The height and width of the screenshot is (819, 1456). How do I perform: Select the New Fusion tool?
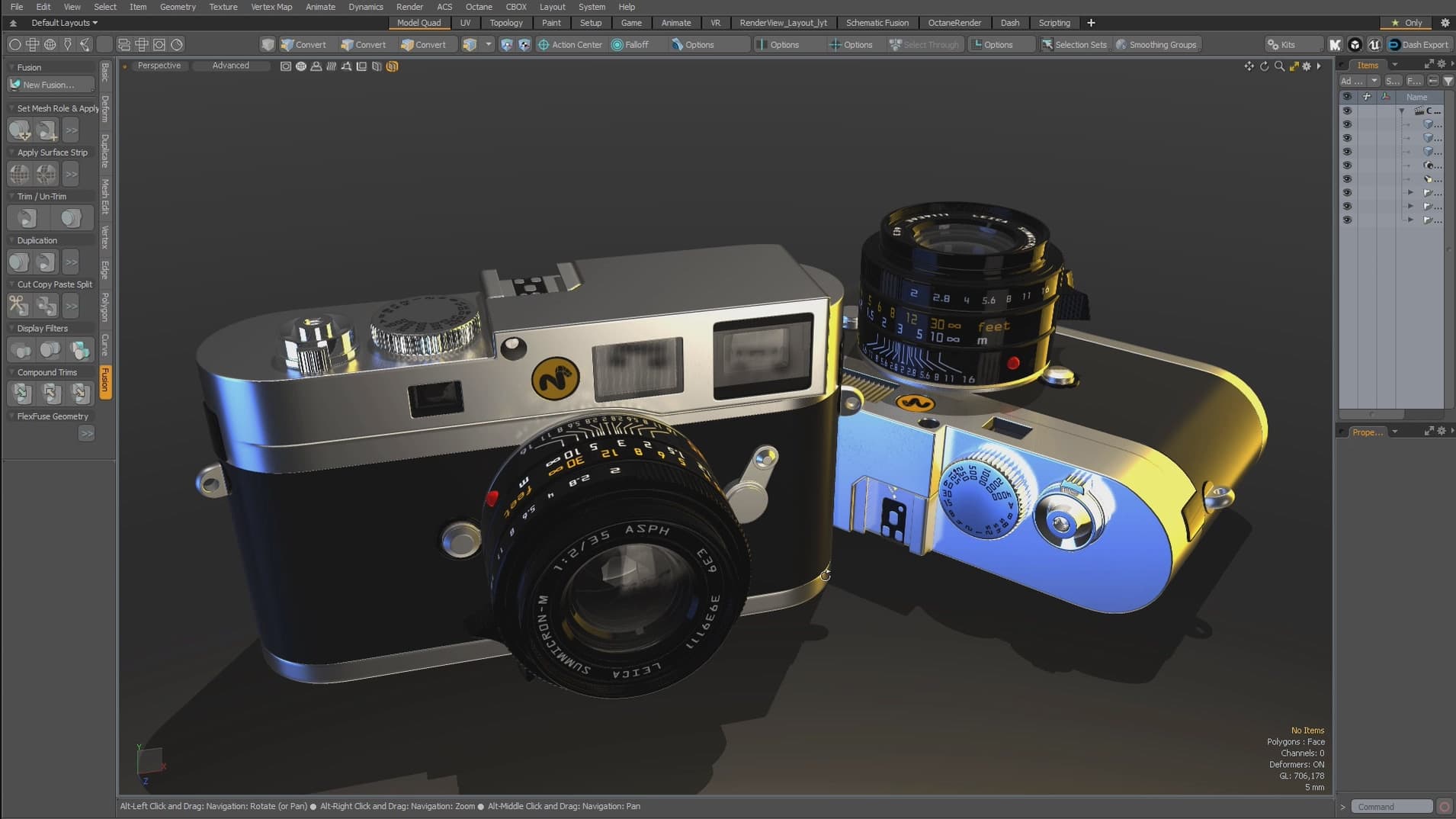(x=50, y=84)
